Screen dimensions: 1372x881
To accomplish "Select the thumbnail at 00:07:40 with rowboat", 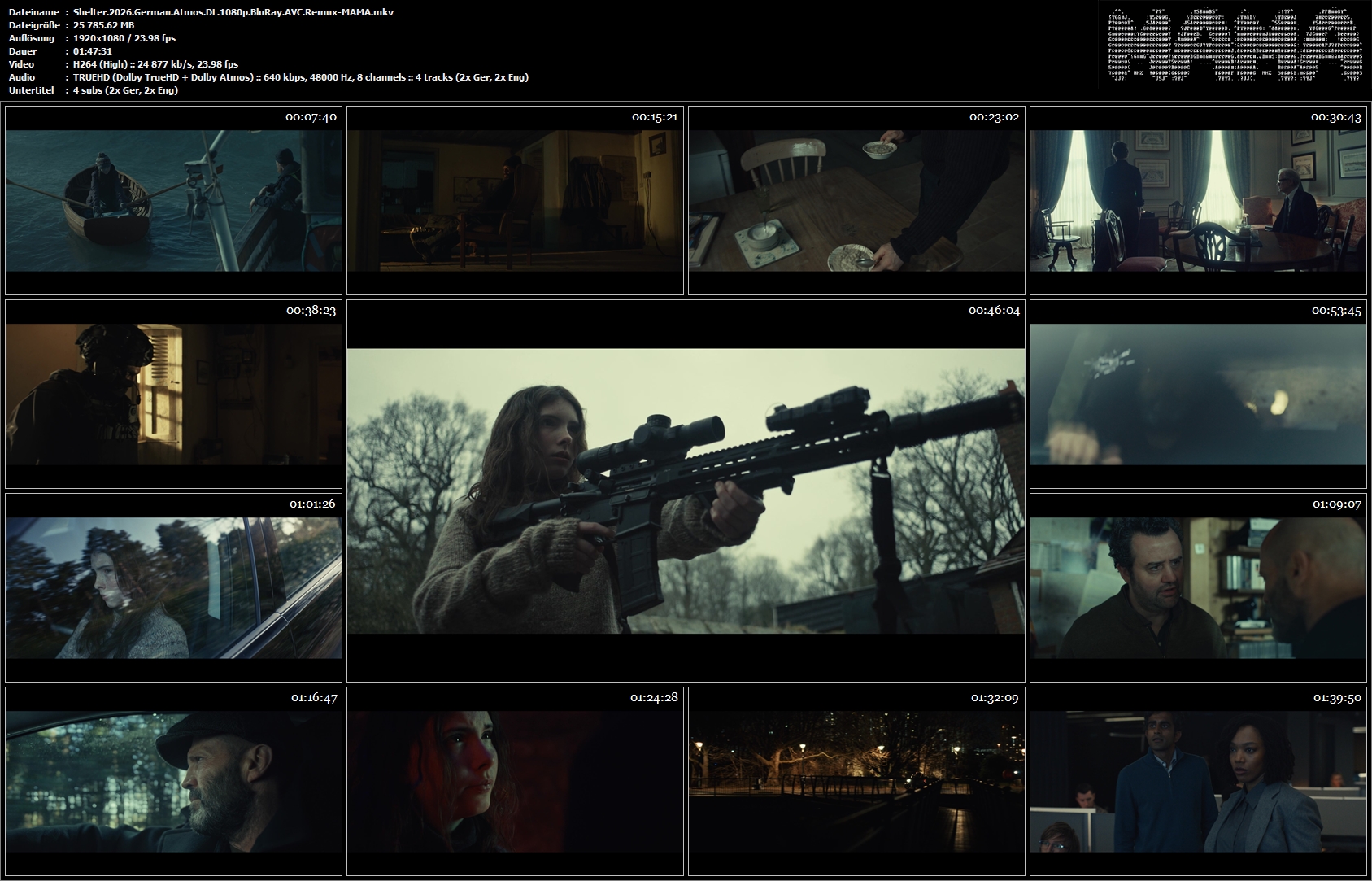I will click(173, 200).
